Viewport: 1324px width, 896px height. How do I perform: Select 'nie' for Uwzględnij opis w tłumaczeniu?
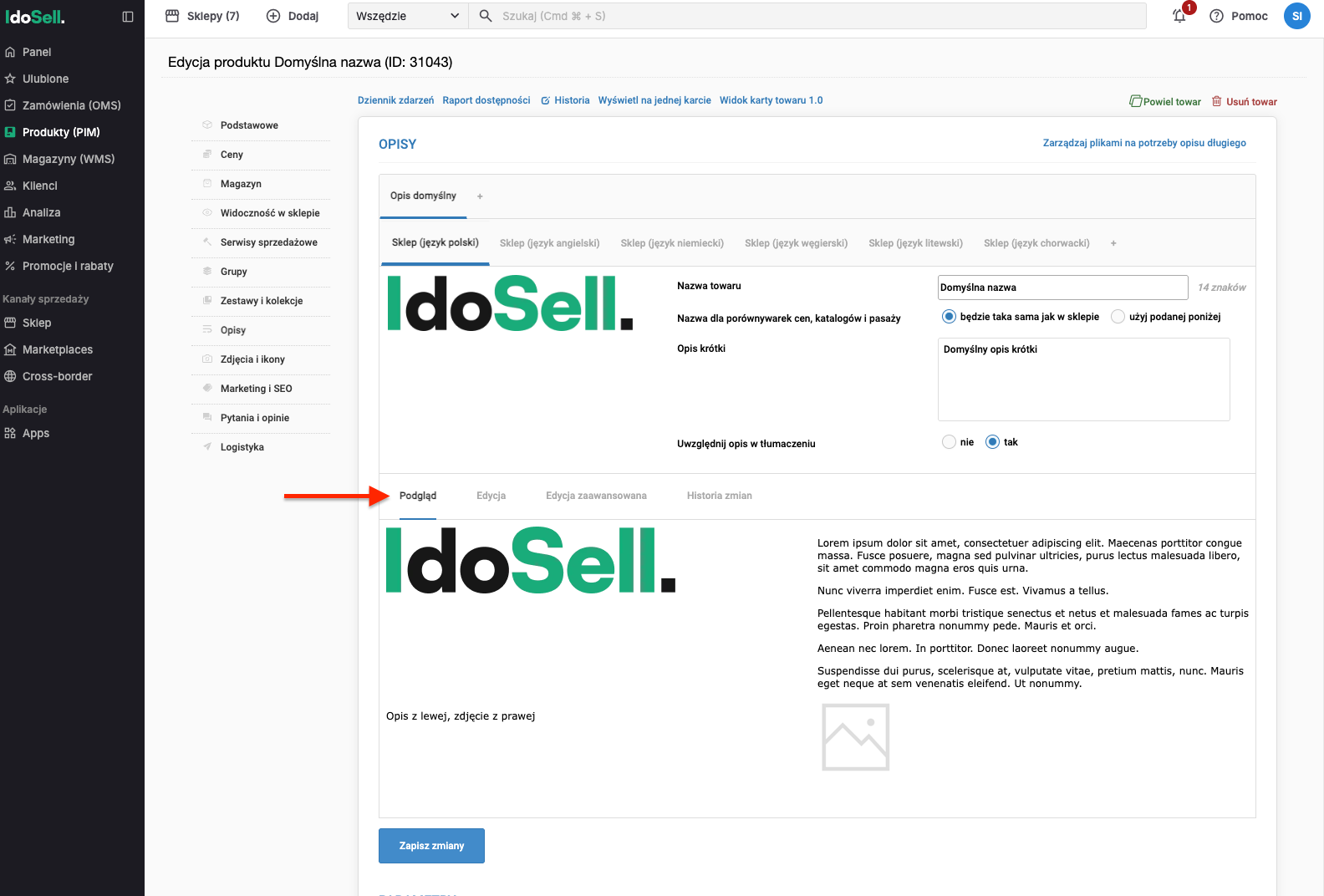coord(949,442)
